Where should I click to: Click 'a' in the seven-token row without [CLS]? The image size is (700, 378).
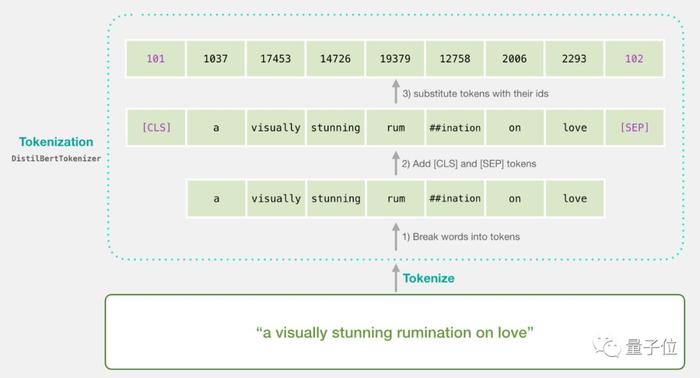point(216,199)
